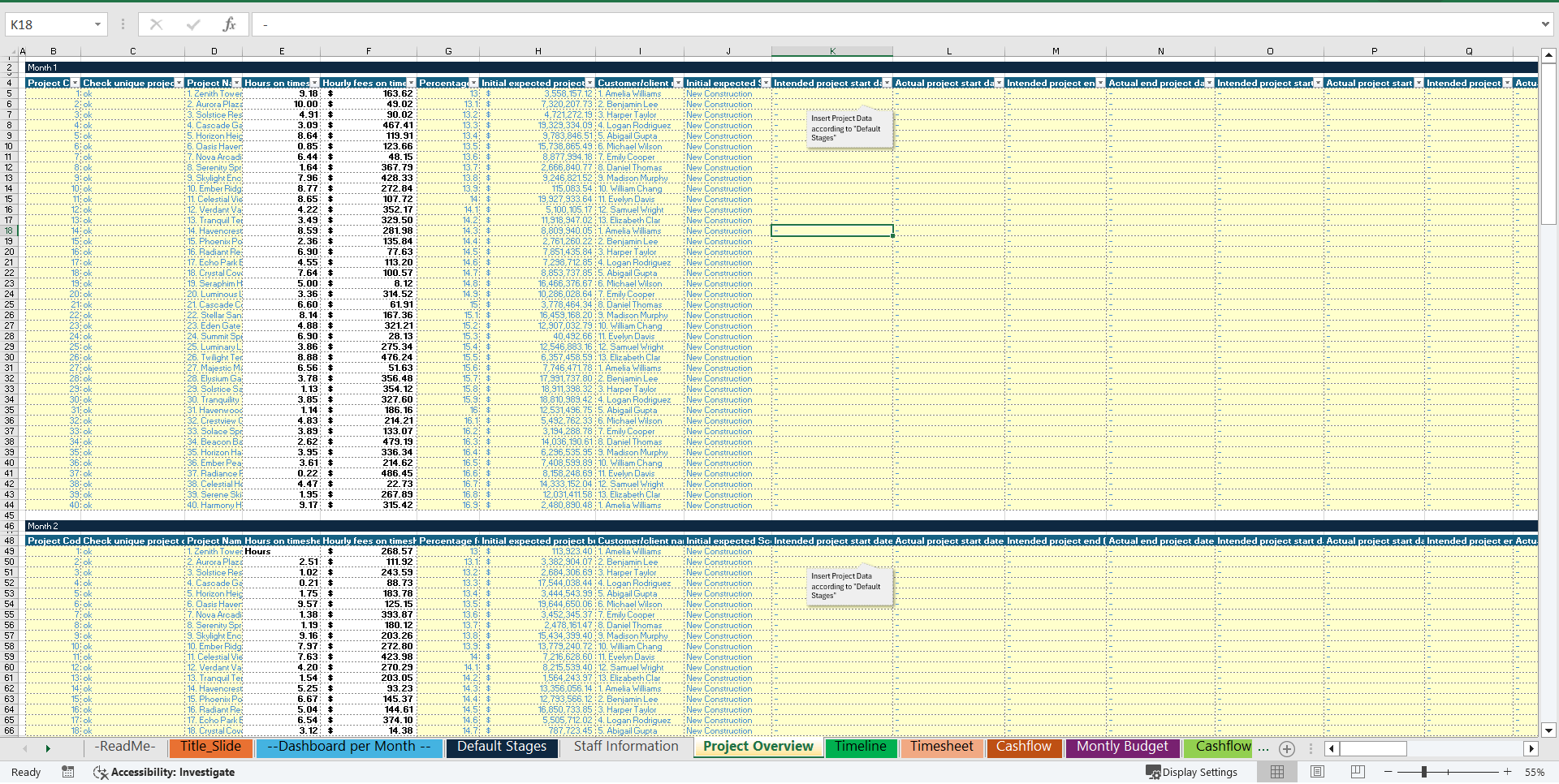Click the horizontal scrollbar thumb
Image resolution: width=1559 pixels, height=784 pixels.
tap(1373, 748)
